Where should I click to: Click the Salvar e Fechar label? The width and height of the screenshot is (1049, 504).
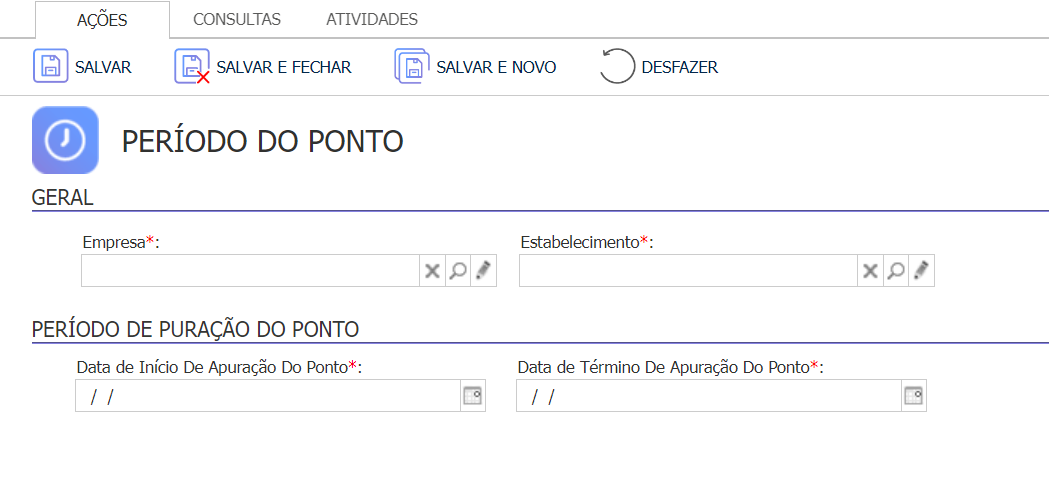tap(284, 68)
